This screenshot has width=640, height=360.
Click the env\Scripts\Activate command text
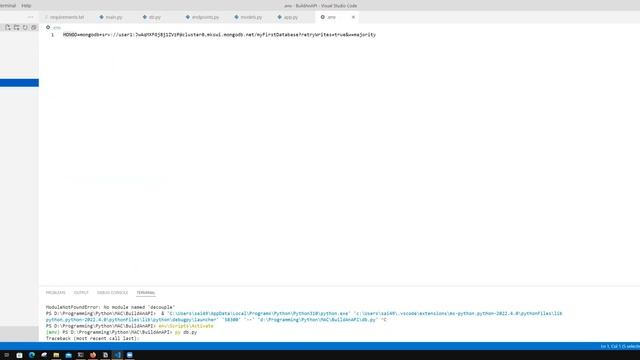(186, 326)
